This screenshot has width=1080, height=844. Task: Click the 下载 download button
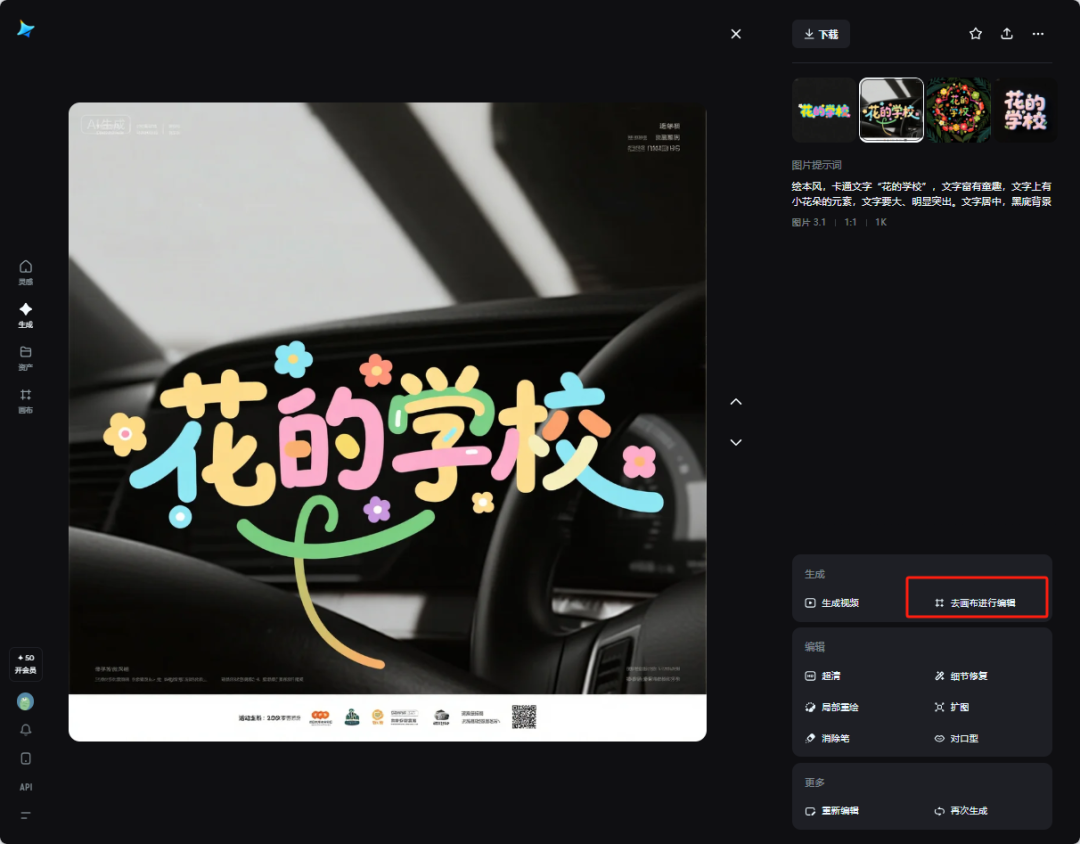(x=821, y=34)
